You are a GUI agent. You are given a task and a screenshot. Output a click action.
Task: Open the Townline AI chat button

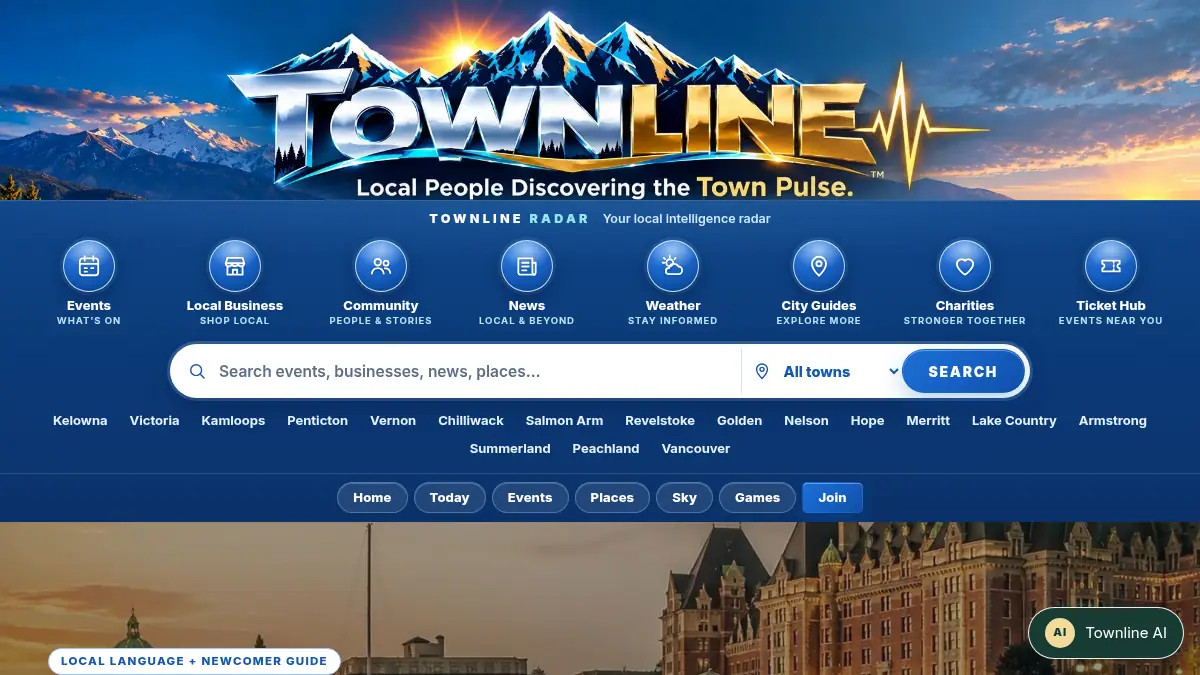pyautogui.click(x=1106, y=633)
